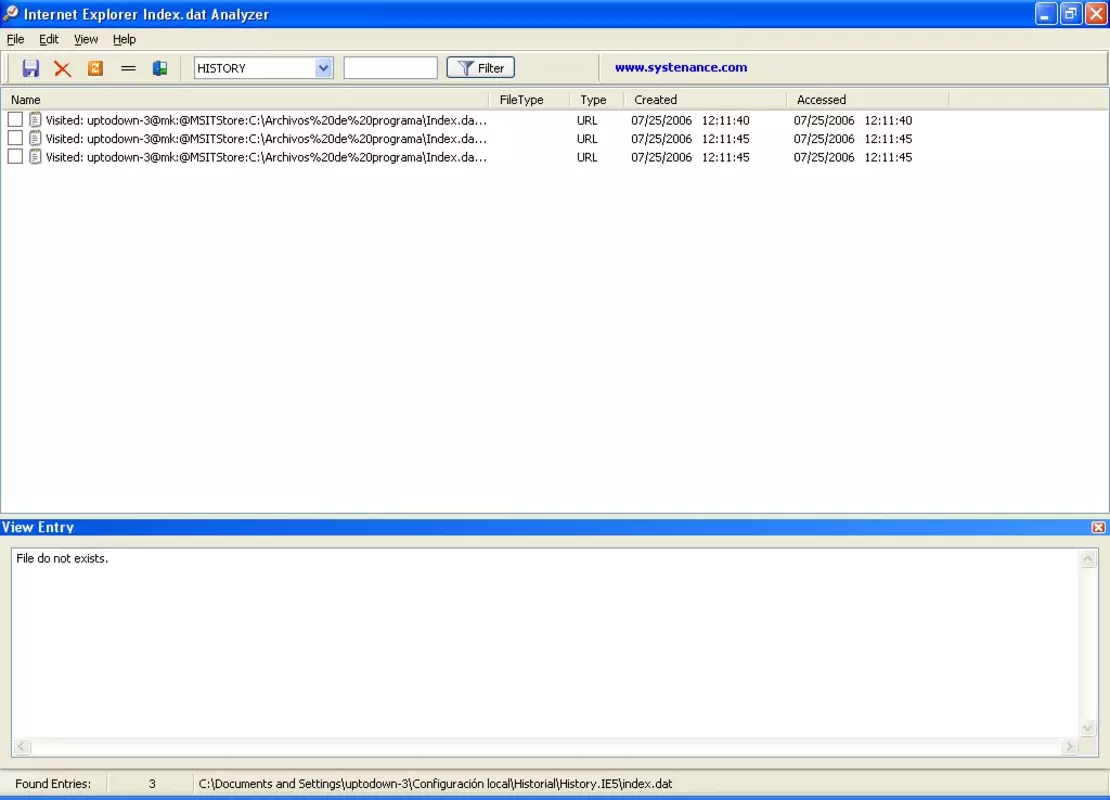Sort entries by the Type column header
Viewport: 1110px width, 800px height.
[596, 100]
